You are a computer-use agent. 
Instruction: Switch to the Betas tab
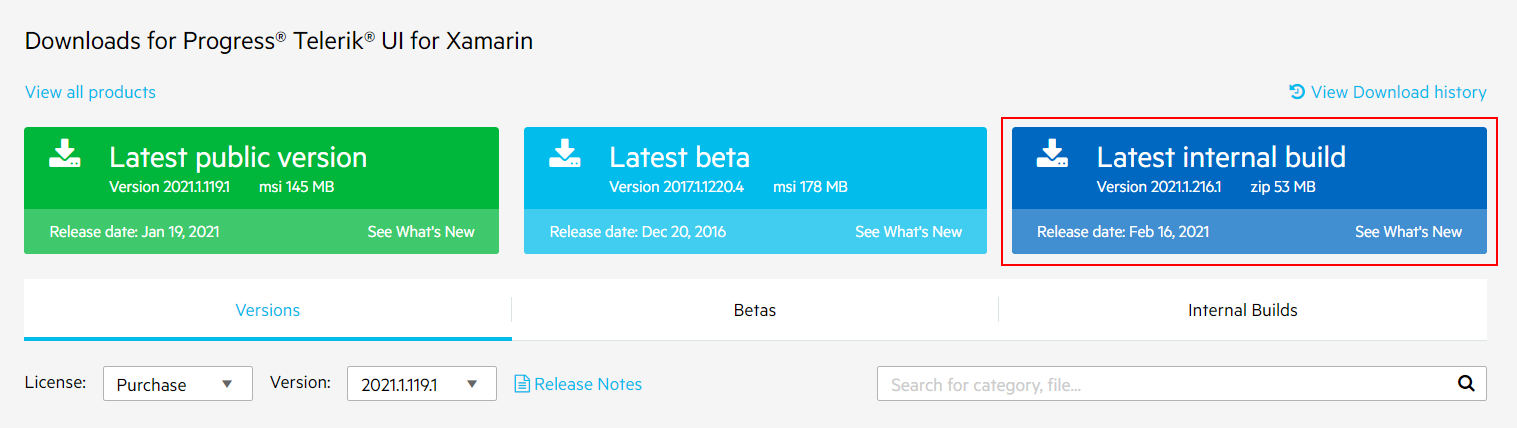point(755,310)
